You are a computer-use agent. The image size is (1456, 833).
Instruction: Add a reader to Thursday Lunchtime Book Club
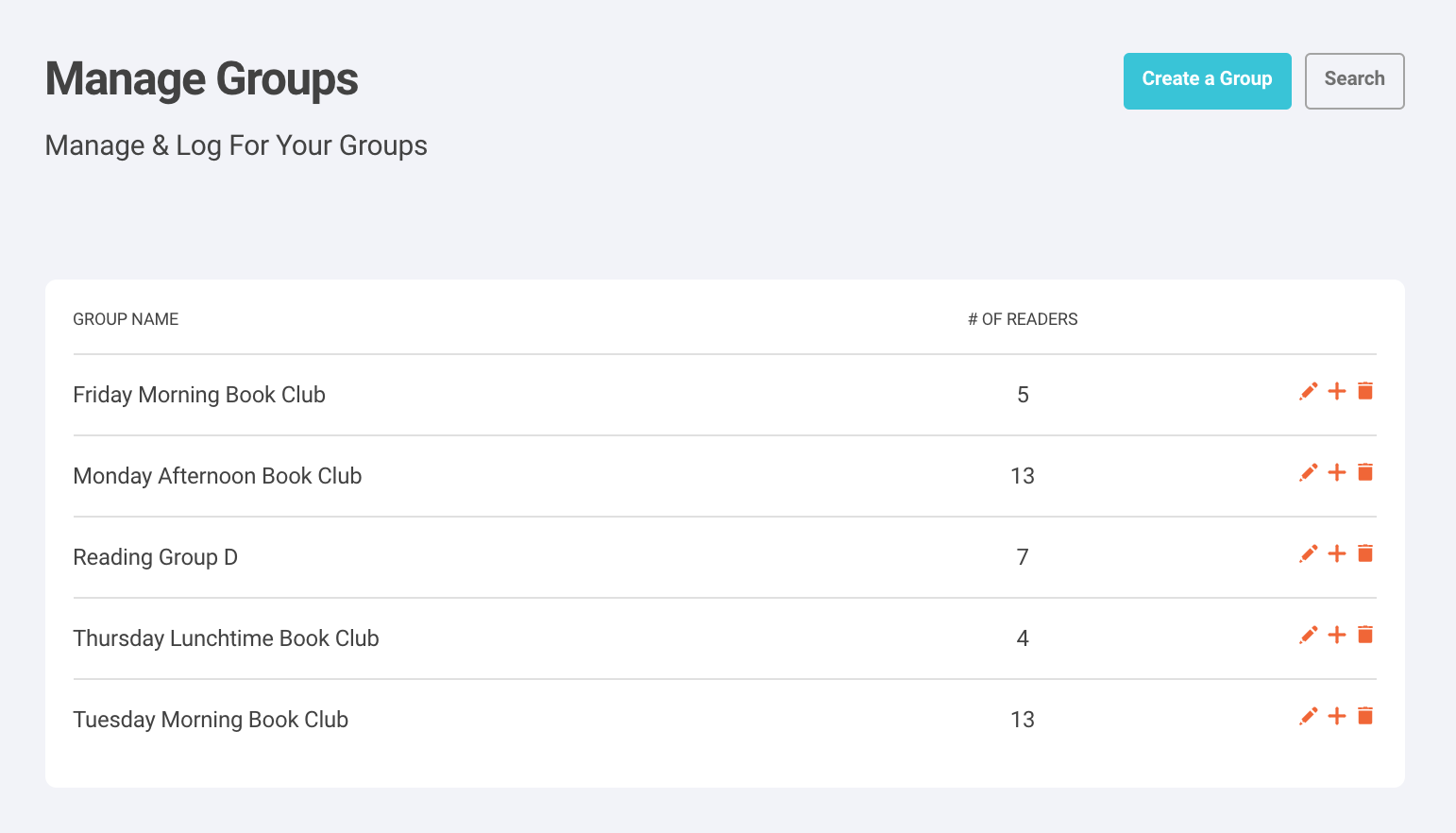point(1337,635)
